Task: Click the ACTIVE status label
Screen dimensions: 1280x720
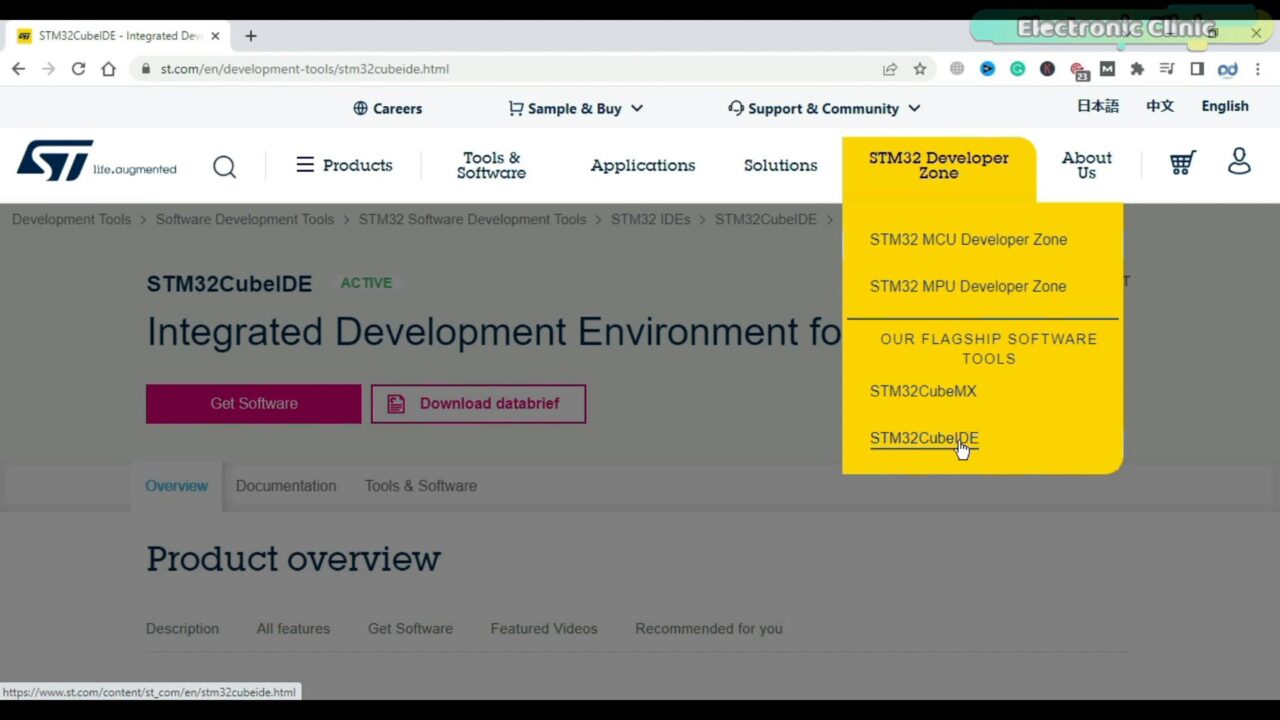Action: (366, 283)
